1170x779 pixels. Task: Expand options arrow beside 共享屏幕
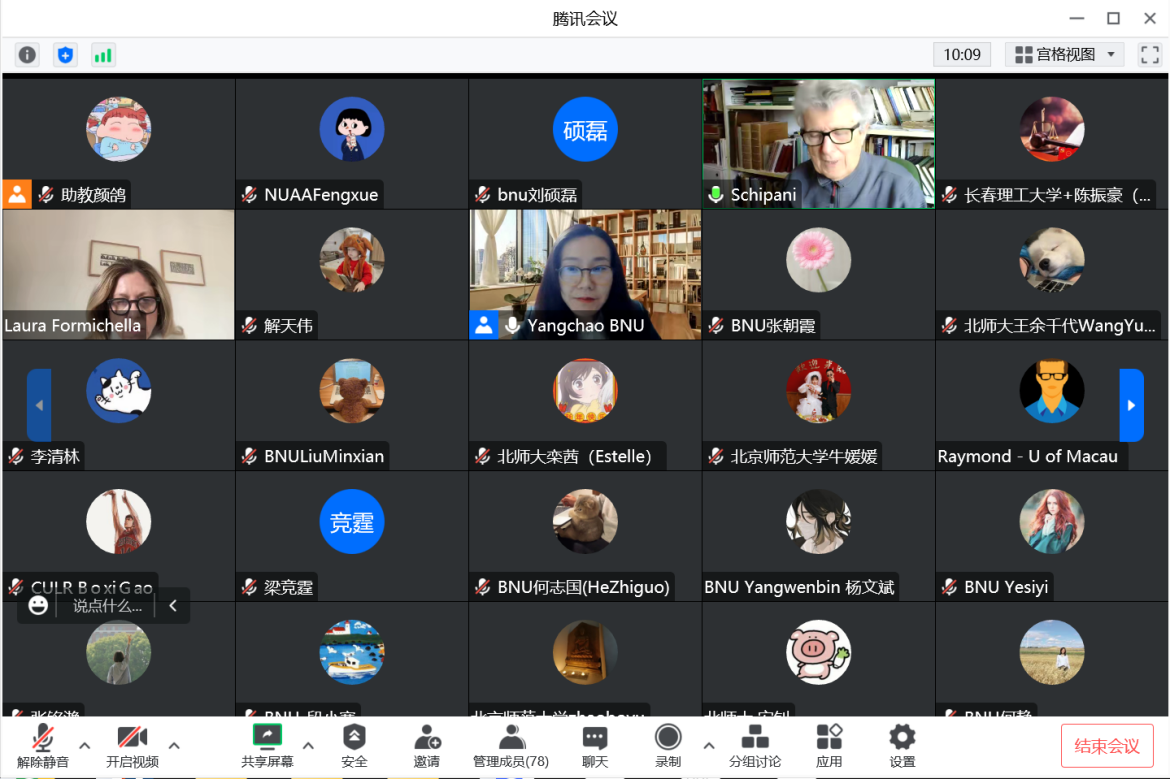[x=308, y=745]
